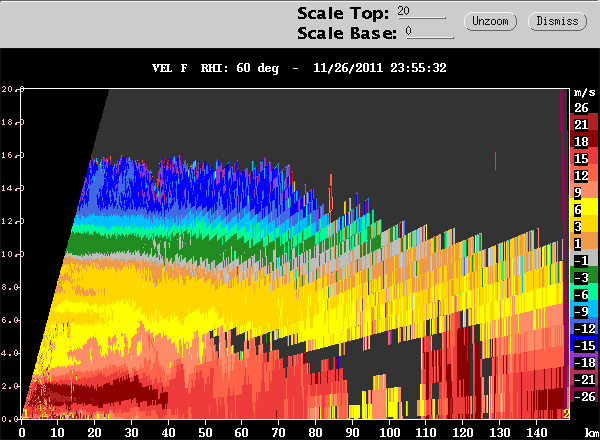Click the -18 m/s purple legend swatch
The height and width of the screenshot is (440, 600).
pyautogui.click(x=584, y=362)
